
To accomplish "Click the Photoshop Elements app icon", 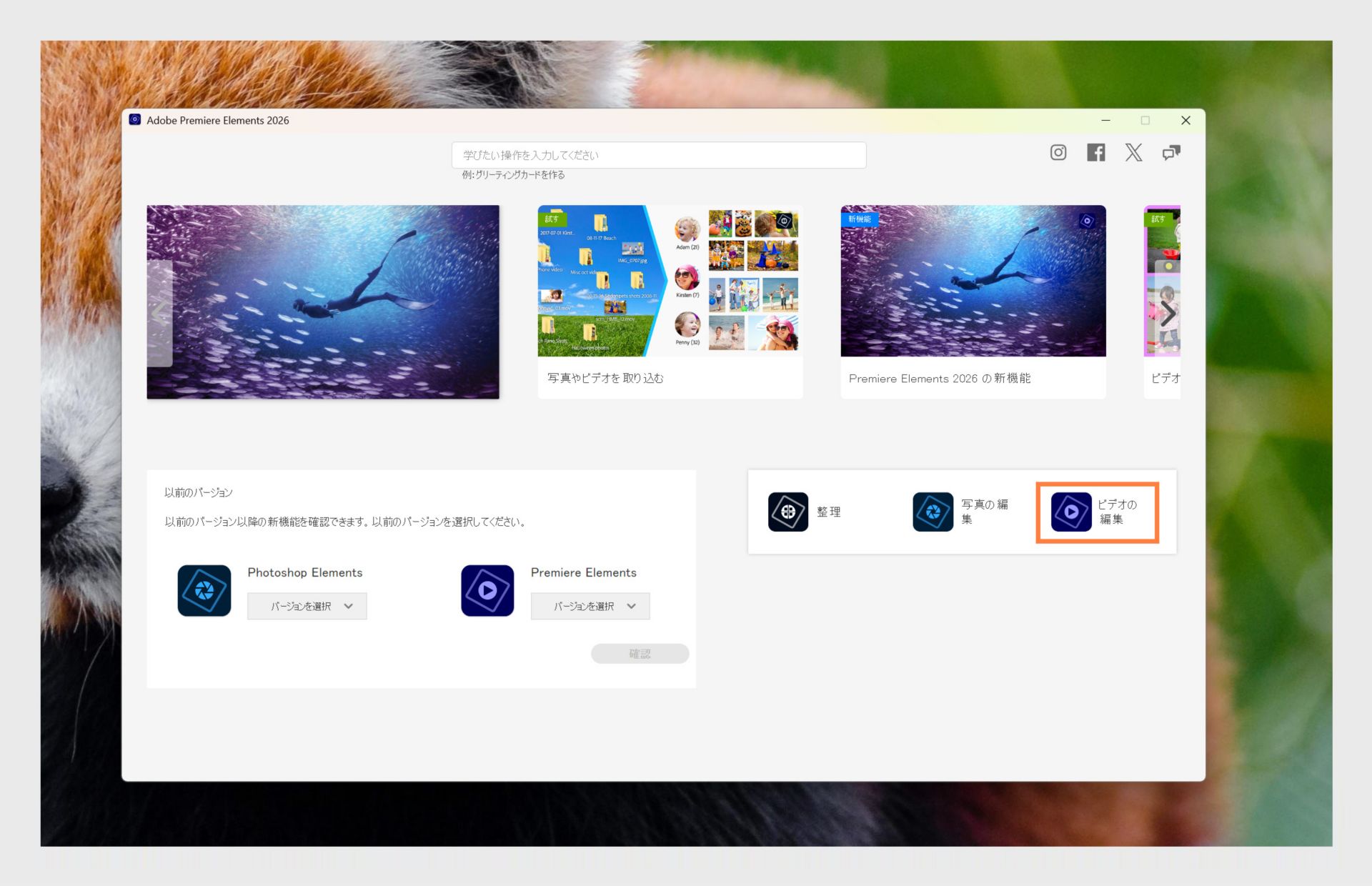I will click(203, 590).
